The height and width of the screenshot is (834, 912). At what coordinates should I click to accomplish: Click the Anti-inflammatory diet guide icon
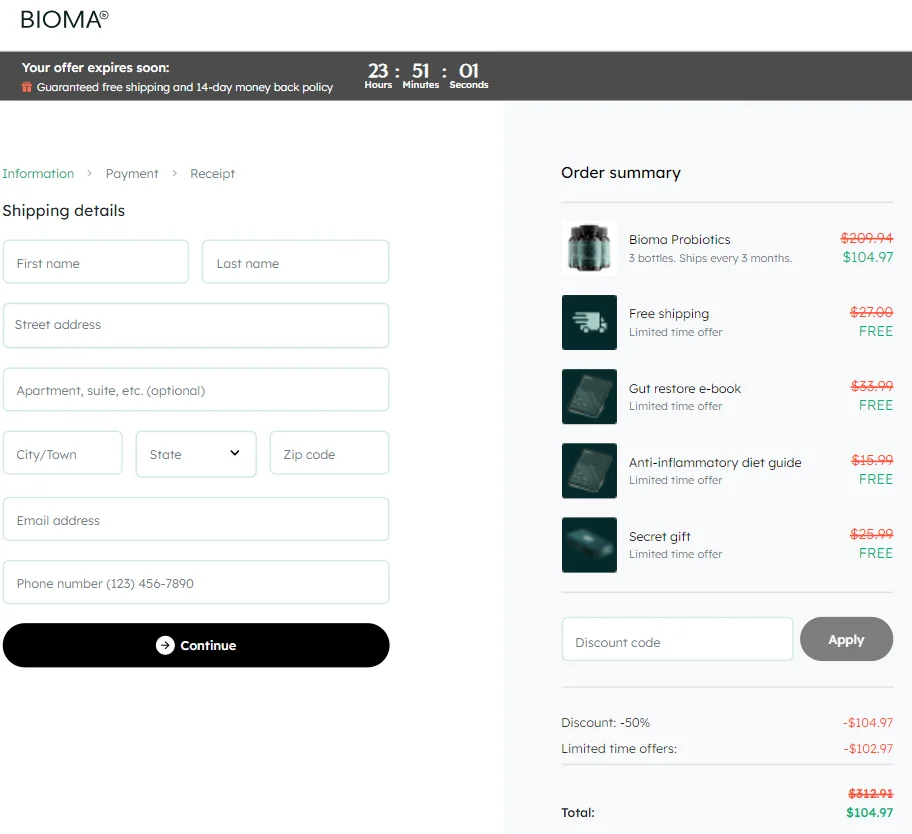click(x=589, y=470)
